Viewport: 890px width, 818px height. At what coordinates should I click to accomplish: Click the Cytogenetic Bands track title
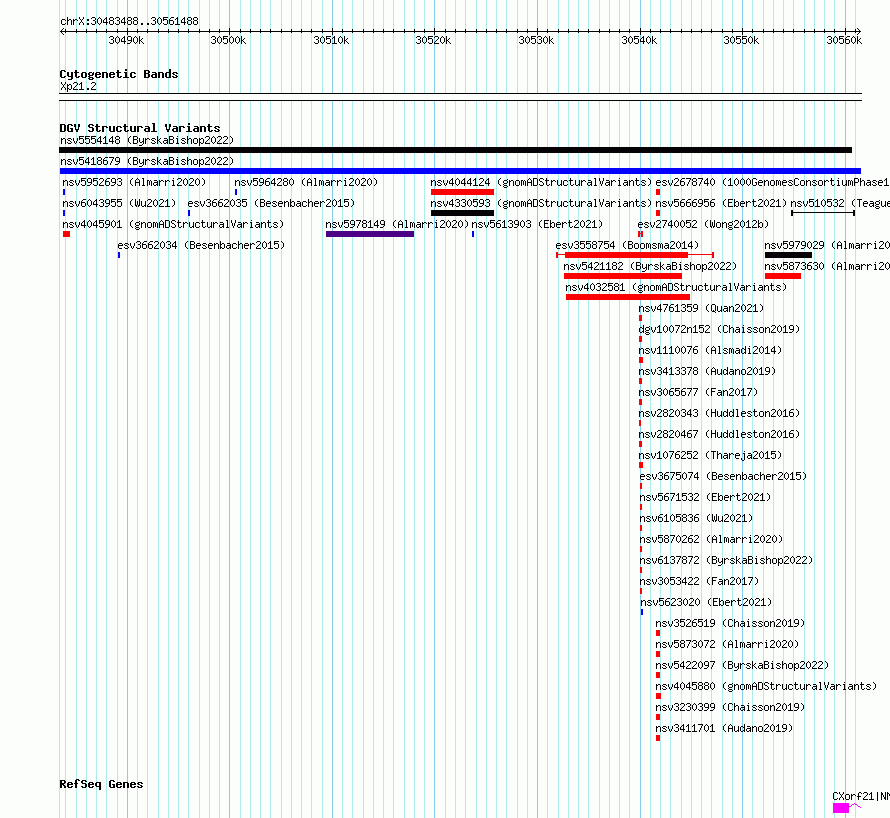[x=119, y=74]
